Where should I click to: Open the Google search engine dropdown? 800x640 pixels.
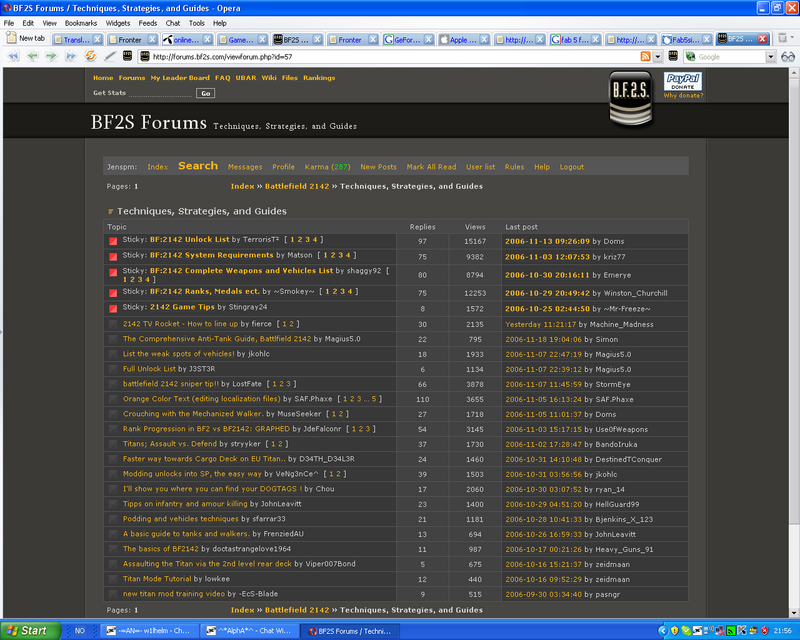[x=770, y=57]
